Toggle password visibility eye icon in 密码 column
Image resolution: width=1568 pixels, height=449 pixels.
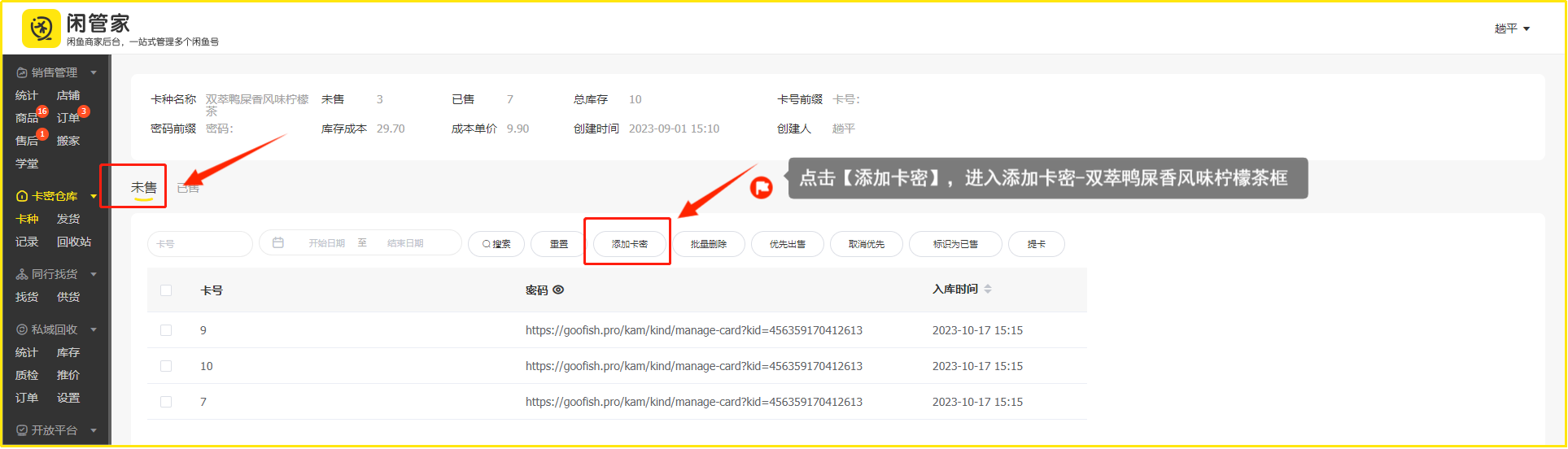pyautogui.click(x=558, y=290)
